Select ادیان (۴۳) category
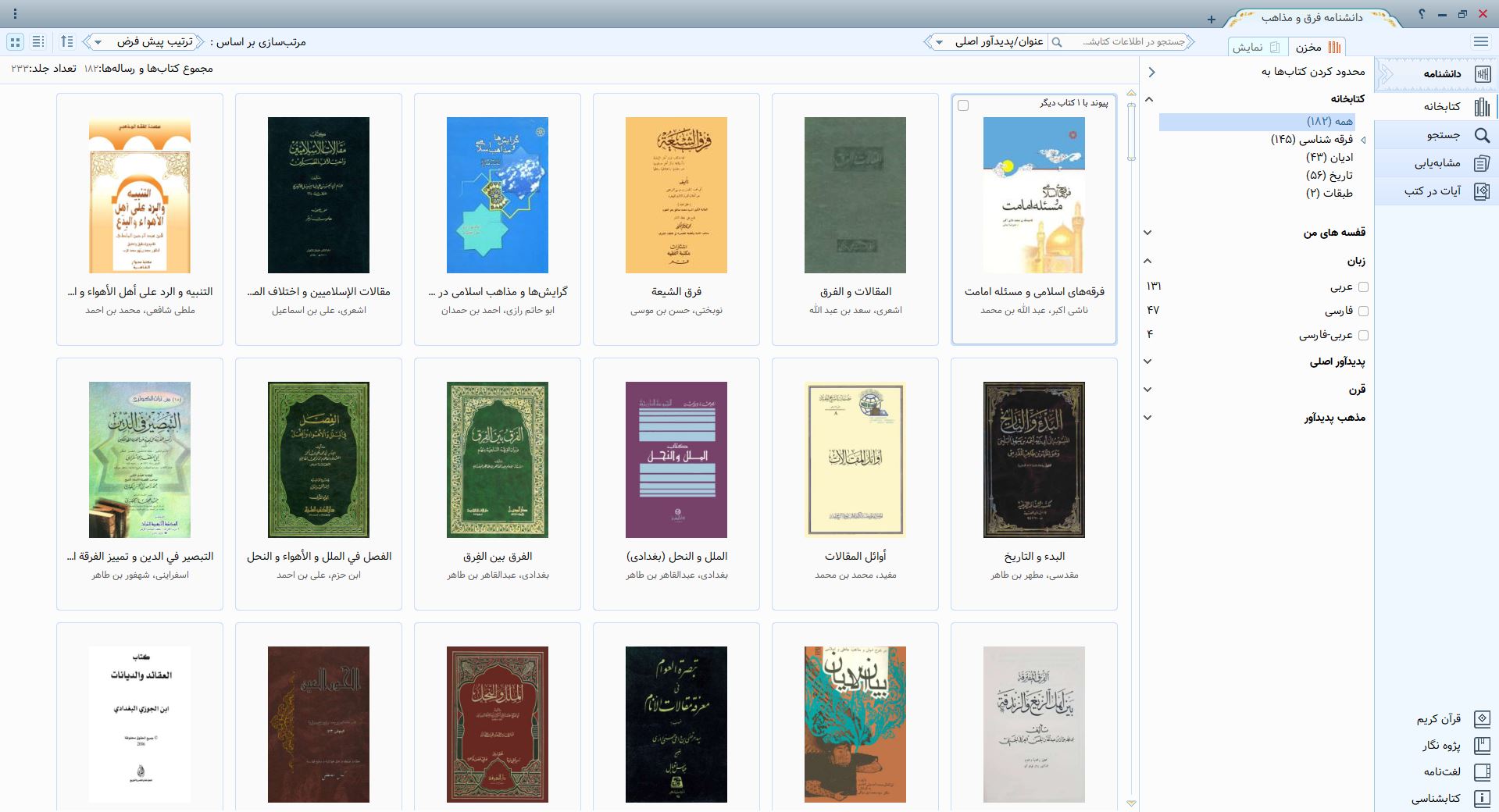 pyautogui.click(x=1329, y=158)
